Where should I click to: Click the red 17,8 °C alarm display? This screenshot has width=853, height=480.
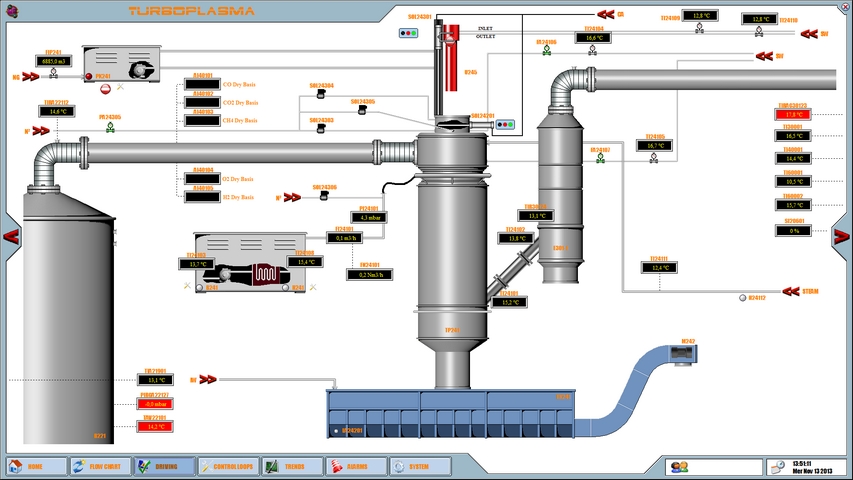click(x=793, y=115)
